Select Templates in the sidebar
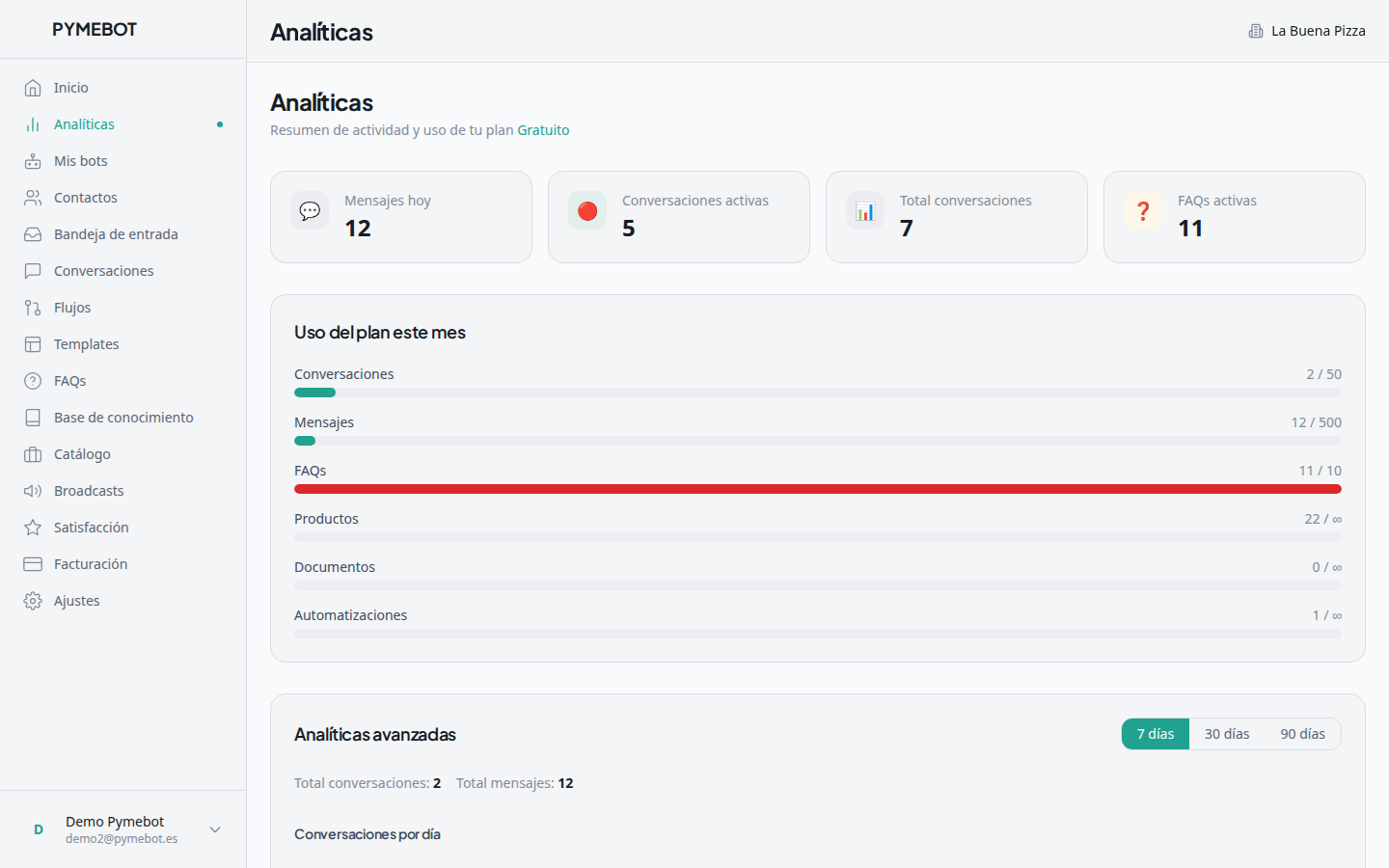Image resolution: width=1389 pixels, height=868 pixels. click(86, 343)
